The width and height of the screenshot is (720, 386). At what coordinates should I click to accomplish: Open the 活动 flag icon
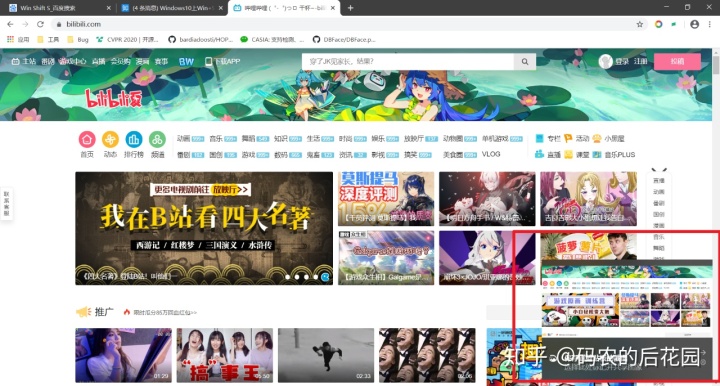point(568,138)
